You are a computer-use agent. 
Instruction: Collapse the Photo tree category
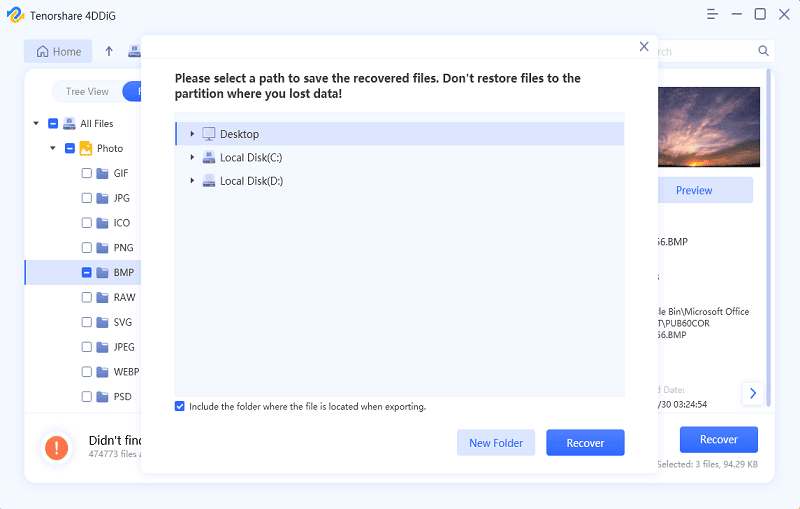tap(52, 148)
